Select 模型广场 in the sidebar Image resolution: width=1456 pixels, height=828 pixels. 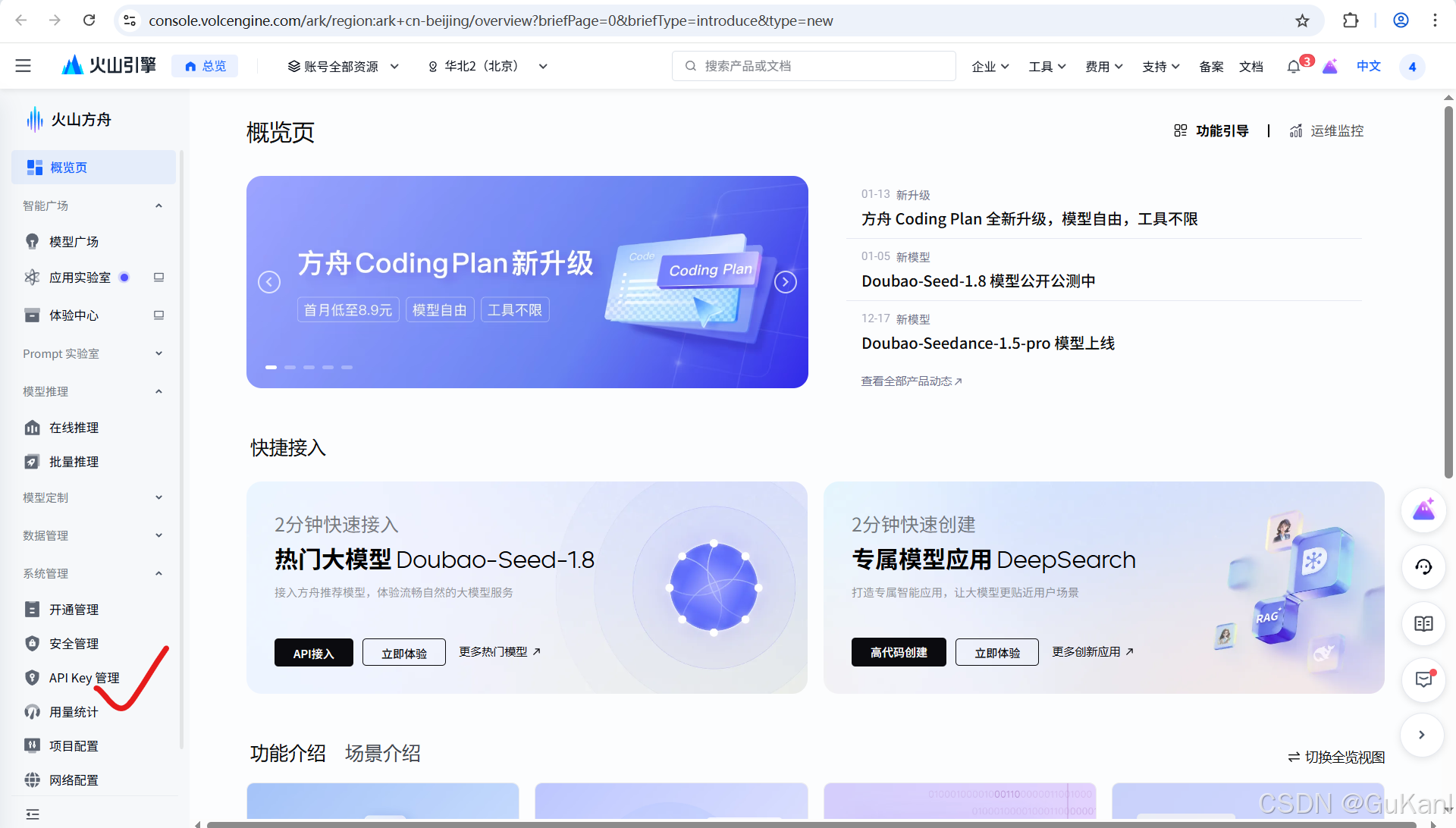(x=73, y=241)
